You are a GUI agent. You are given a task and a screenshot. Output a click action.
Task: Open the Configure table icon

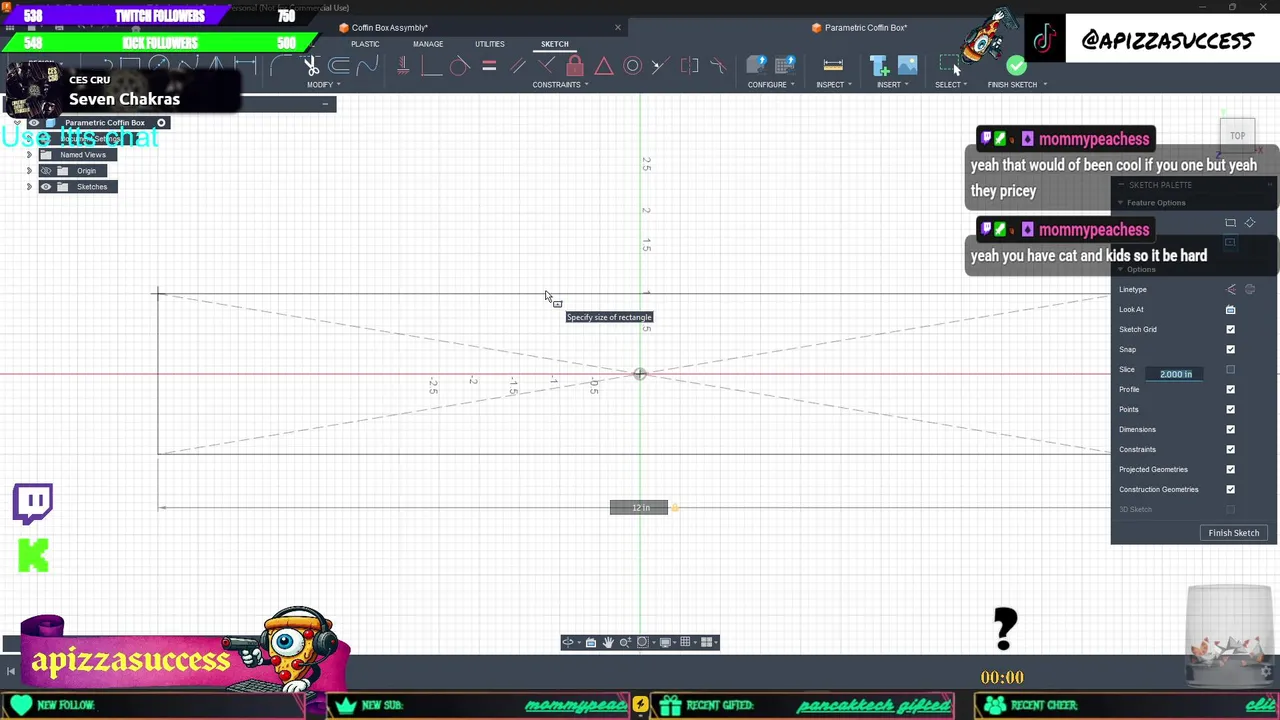pos(785,67)
